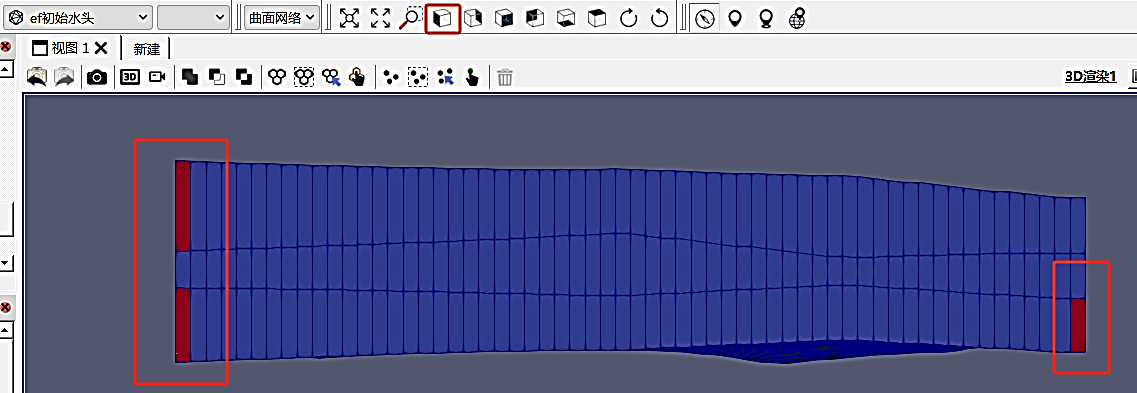Click the counterclockwise rotate view icon
This screenshot has height=393, width=1137.
tap(659, 18)
